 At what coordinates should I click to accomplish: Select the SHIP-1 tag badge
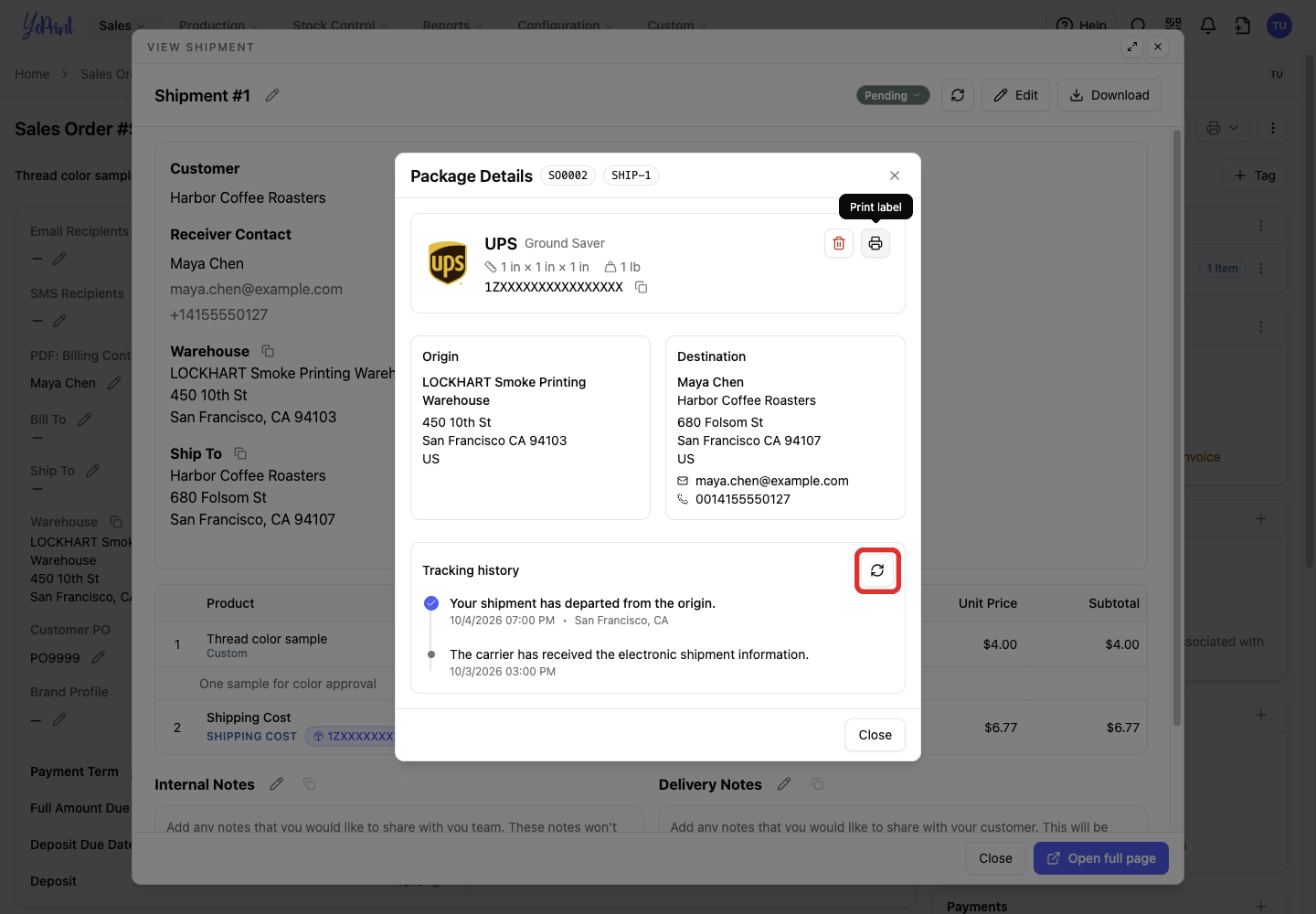coord(631,175)
